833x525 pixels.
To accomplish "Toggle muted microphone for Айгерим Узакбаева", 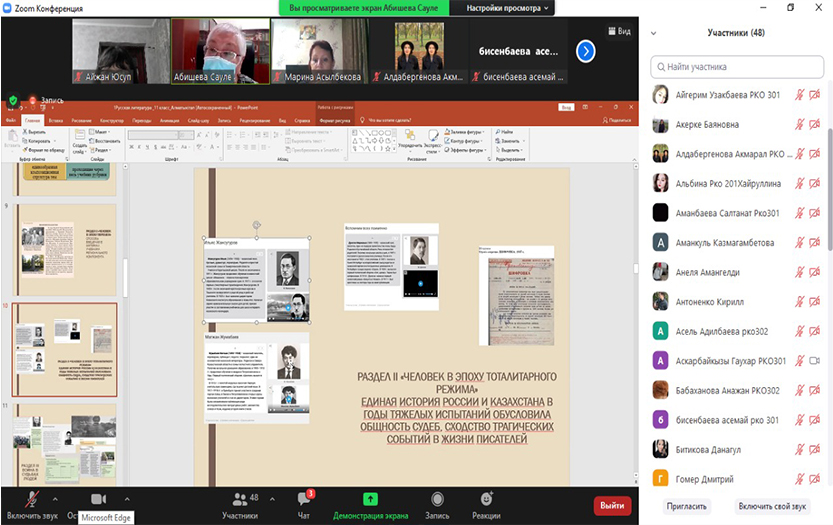I will [x=799, y=95].
